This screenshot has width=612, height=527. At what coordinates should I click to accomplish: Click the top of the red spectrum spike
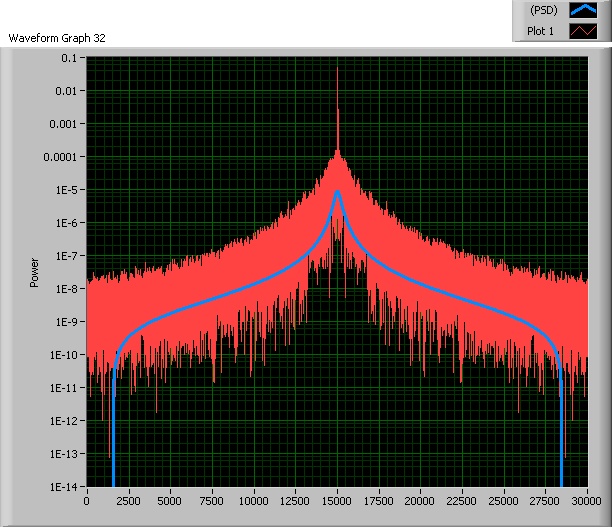point(337,68)
